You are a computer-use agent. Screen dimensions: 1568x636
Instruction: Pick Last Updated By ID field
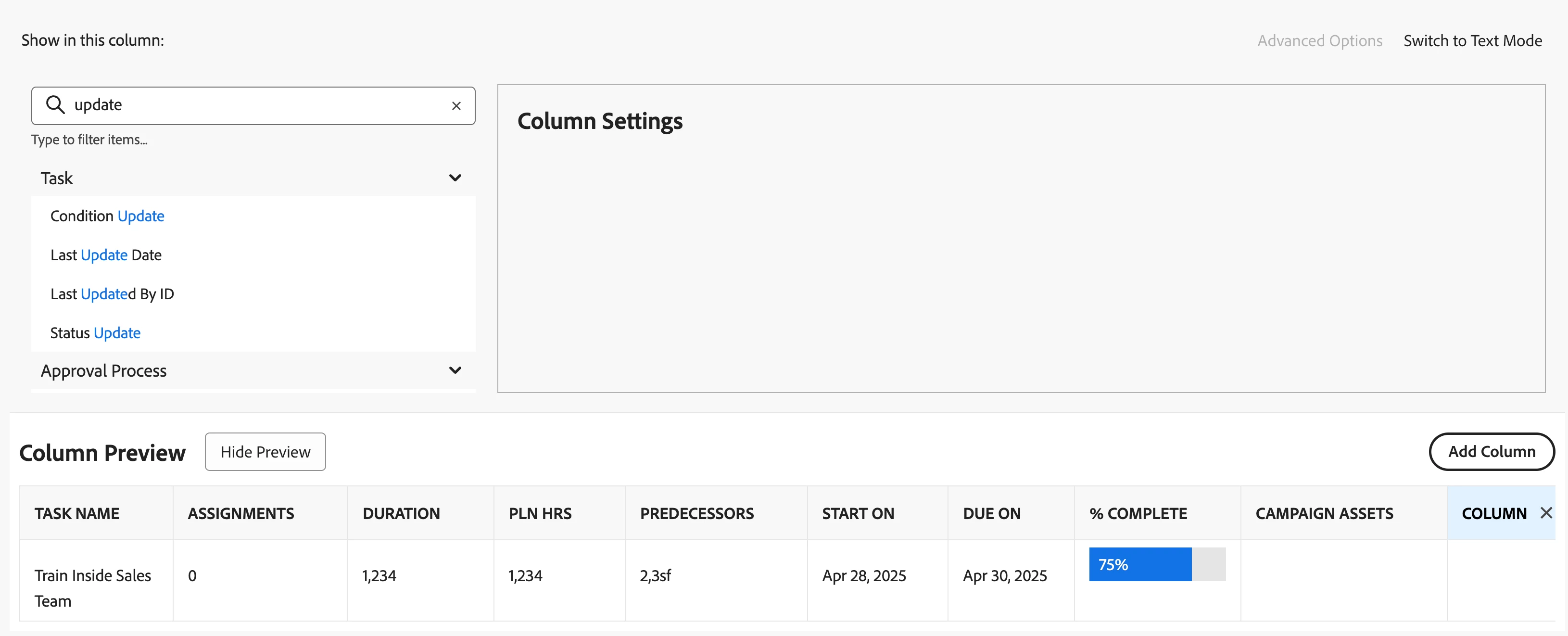(112, 294)
